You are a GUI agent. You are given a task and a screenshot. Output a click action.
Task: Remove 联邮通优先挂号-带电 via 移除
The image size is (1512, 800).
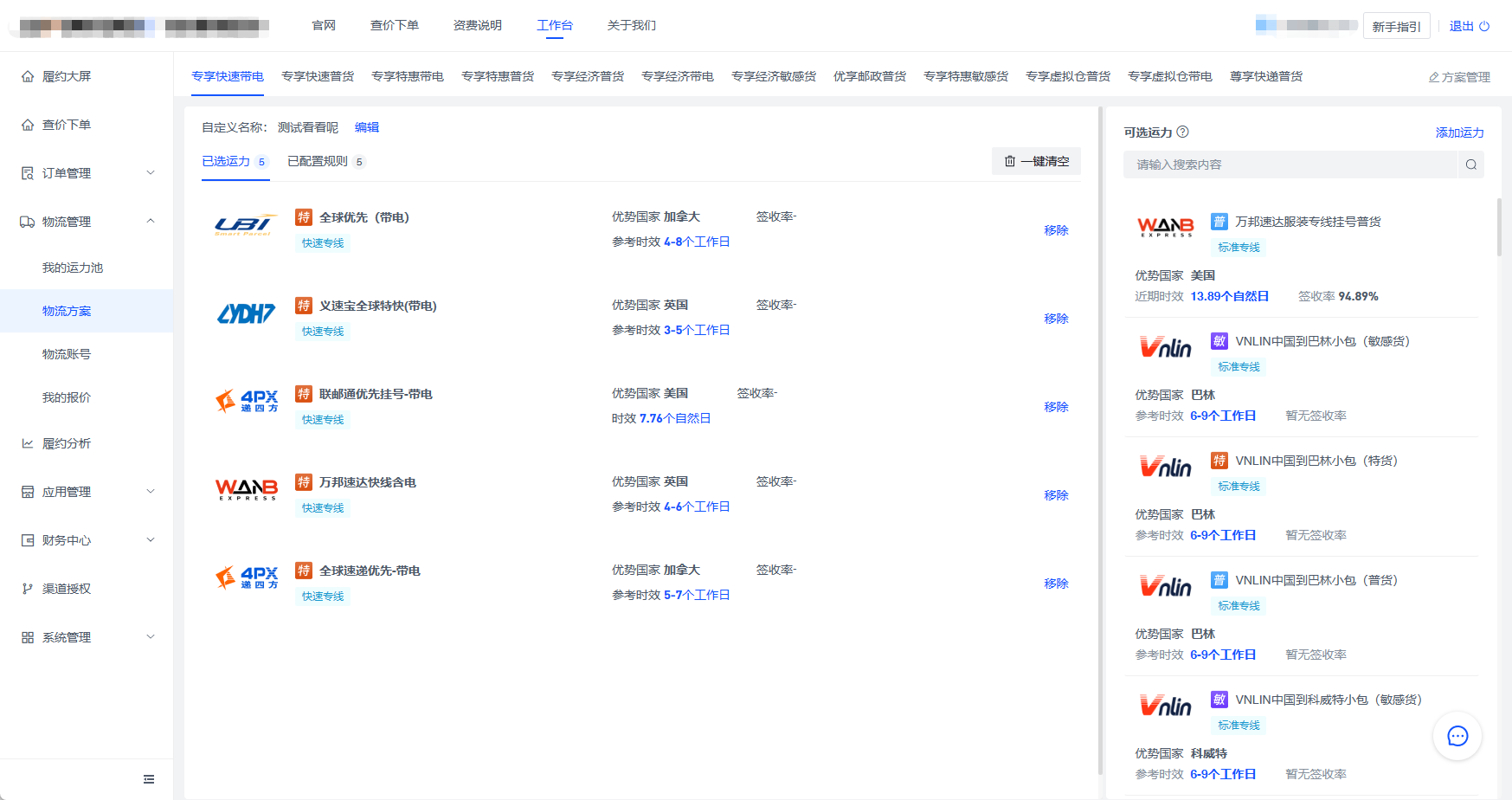pyautogui.click(x=1057, y=407)
